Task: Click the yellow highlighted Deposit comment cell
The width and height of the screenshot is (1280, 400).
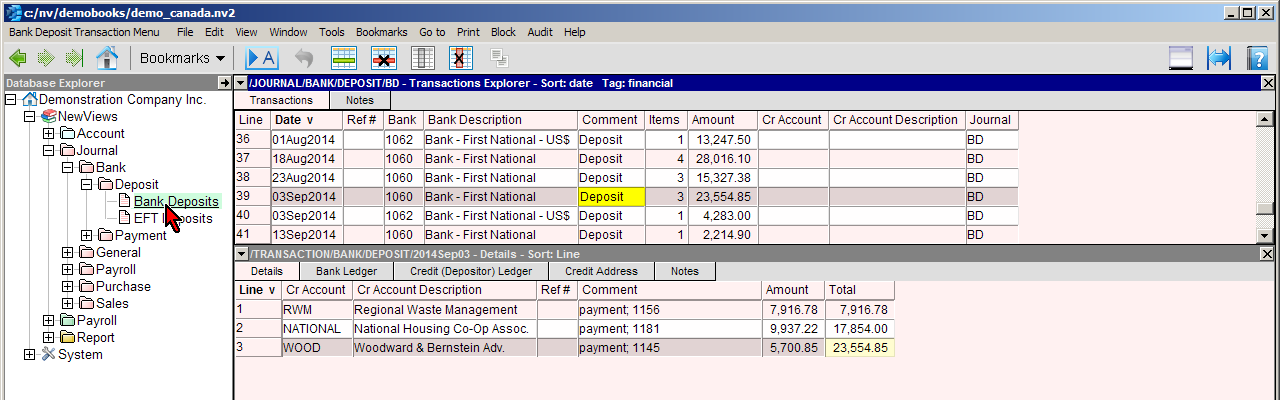Action: point(611,197)
